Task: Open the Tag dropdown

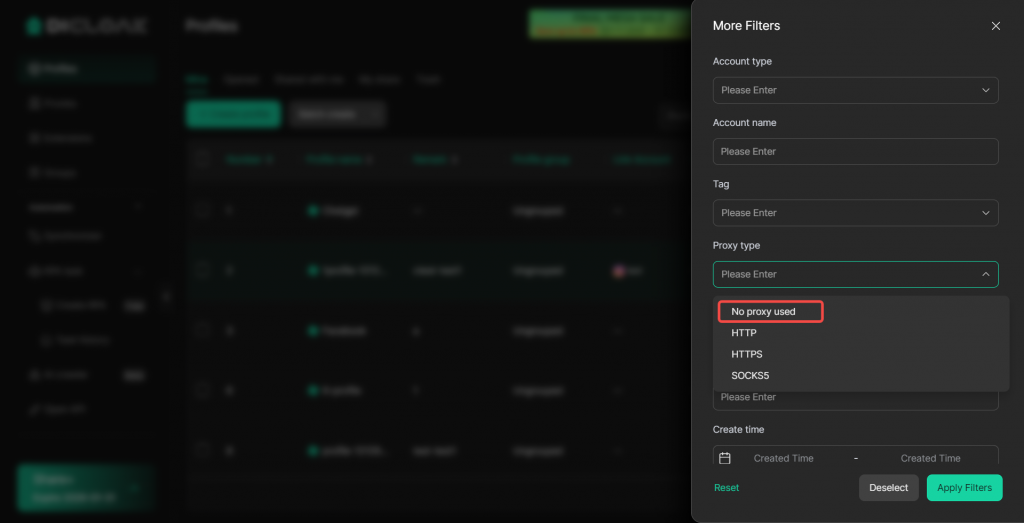Action: (845, 213)
